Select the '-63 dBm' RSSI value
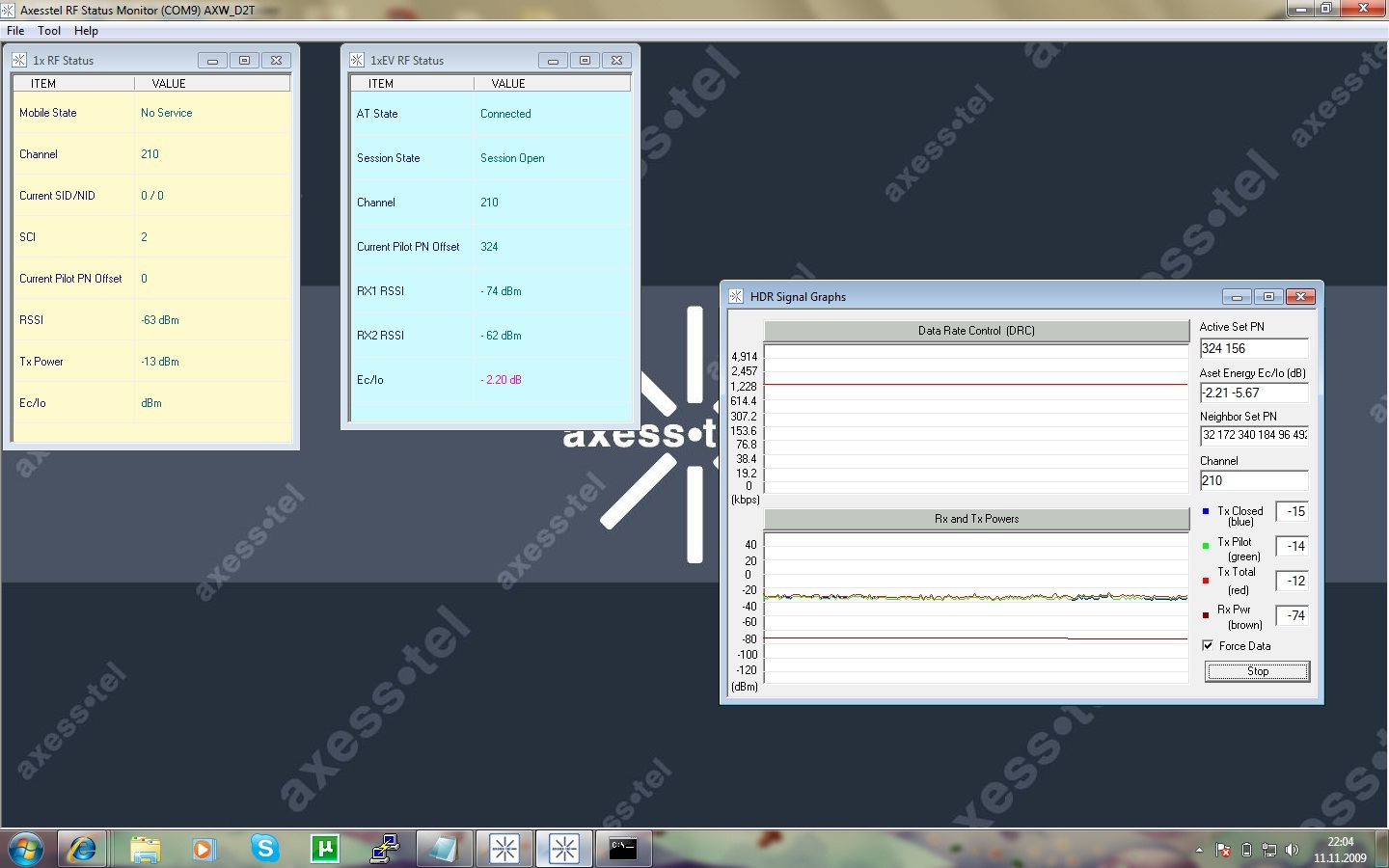This screenshot has height=868, width=1389. click(x=160, y=320)
